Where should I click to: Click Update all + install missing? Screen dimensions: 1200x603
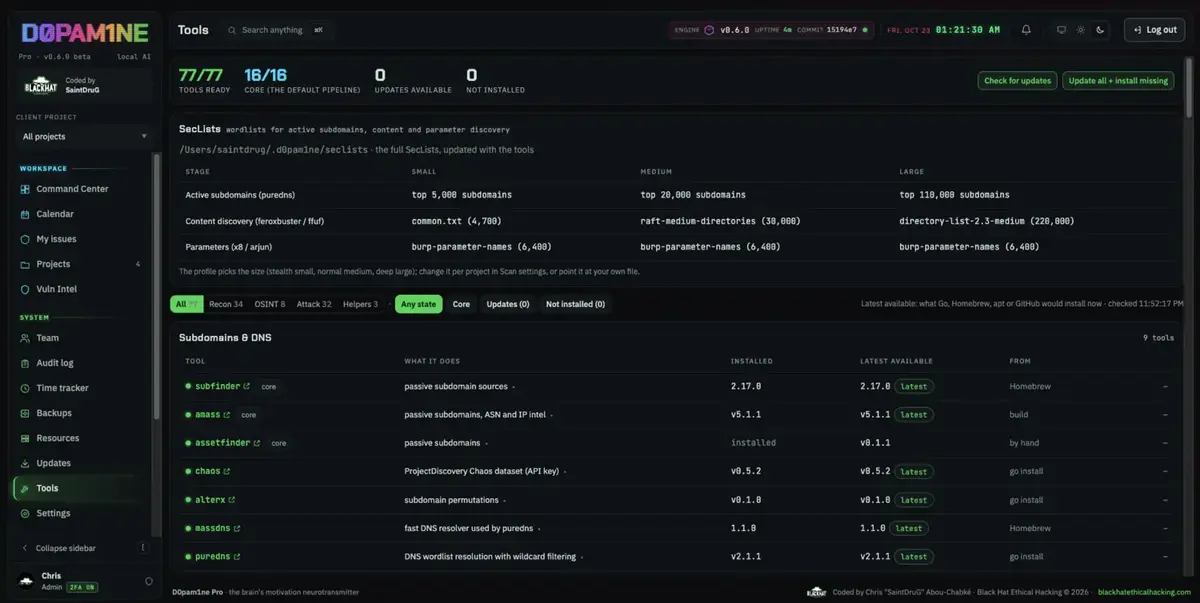1118,81
